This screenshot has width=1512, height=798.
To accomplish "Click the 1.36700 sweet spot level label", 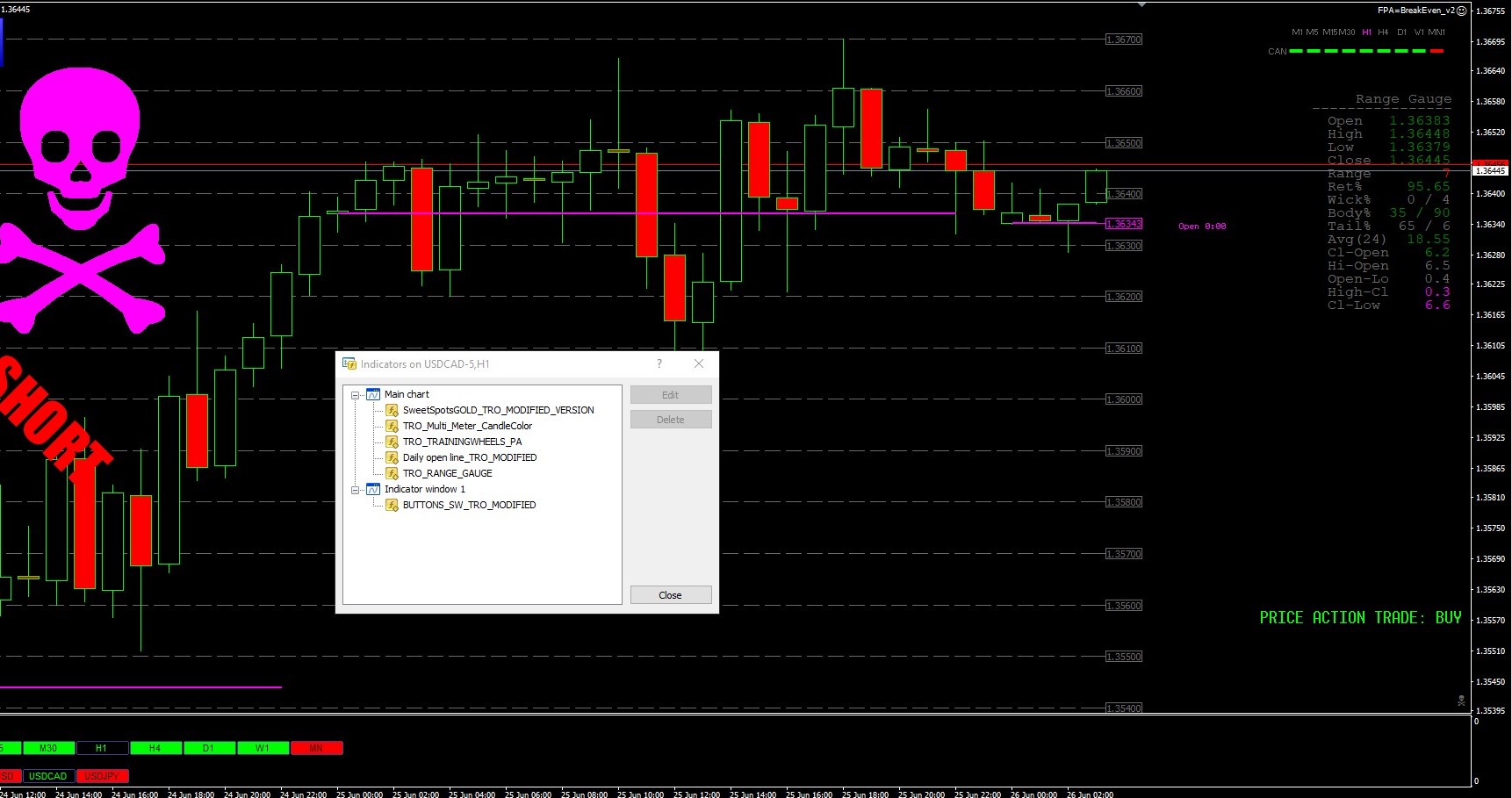I will (1124, 40).
